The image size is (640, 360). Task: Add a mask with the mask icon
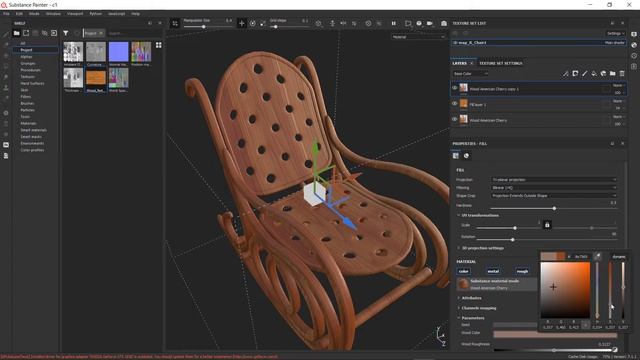coord(575,73)
